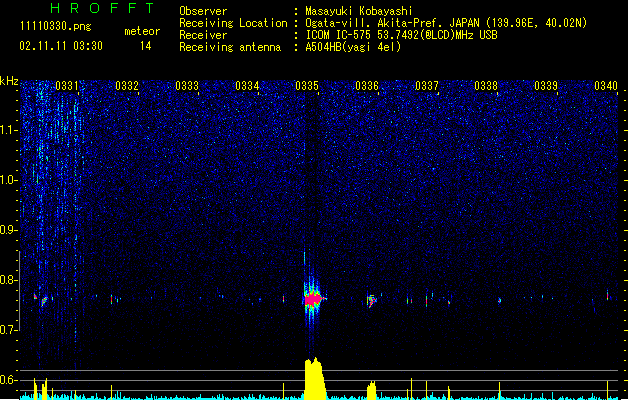This screenshot has width=629, height=400.
Task: Click the 1.1 frequency axis label
Action: (9, 130)
